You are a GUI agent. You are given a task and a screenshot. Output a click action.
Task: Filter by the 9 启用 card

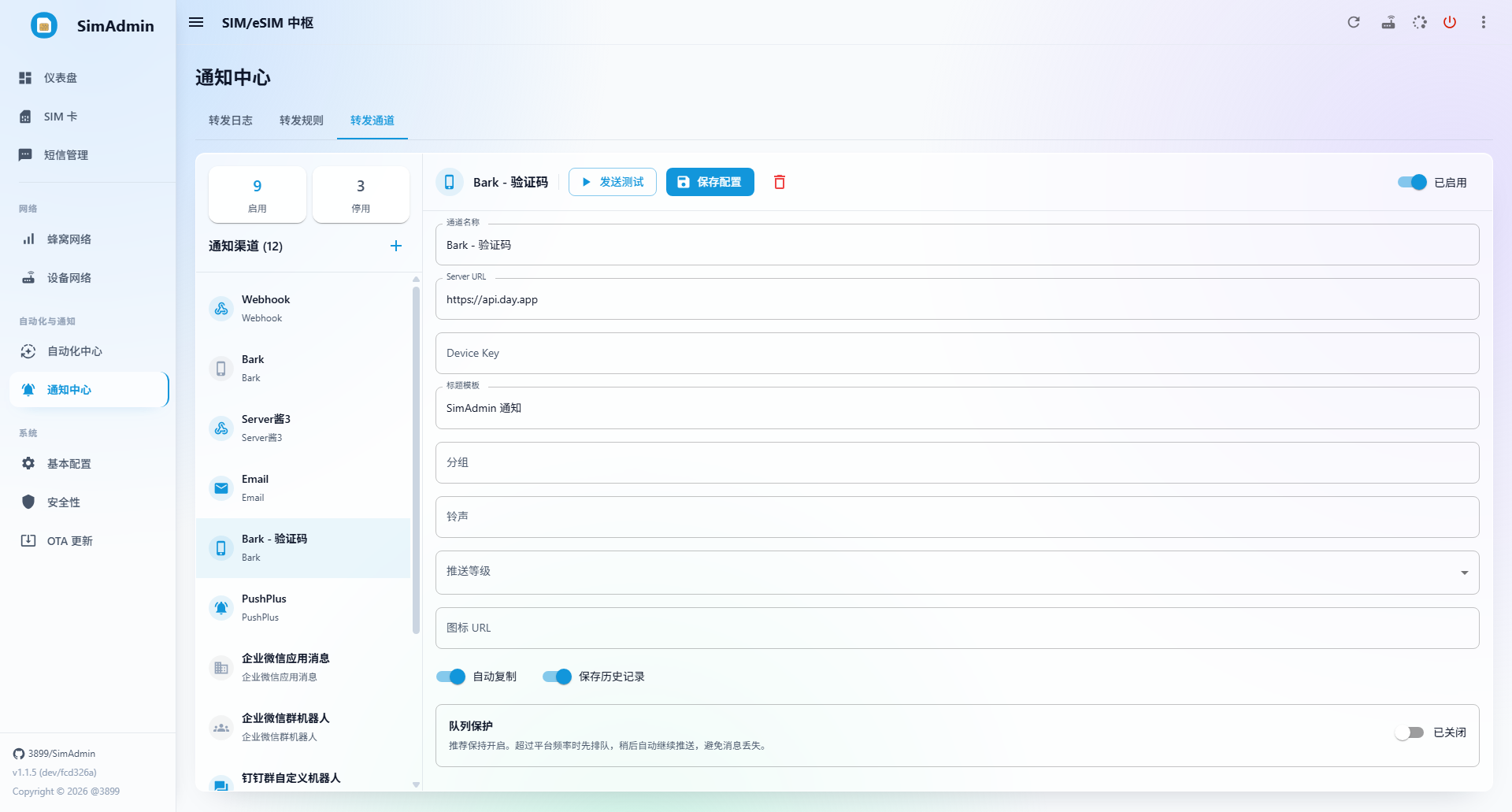click(258, 195)
